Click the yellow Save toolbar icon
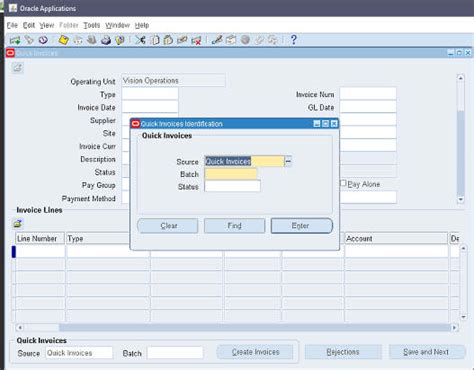Viewport: 474px width, 370px height. [63, 40]
